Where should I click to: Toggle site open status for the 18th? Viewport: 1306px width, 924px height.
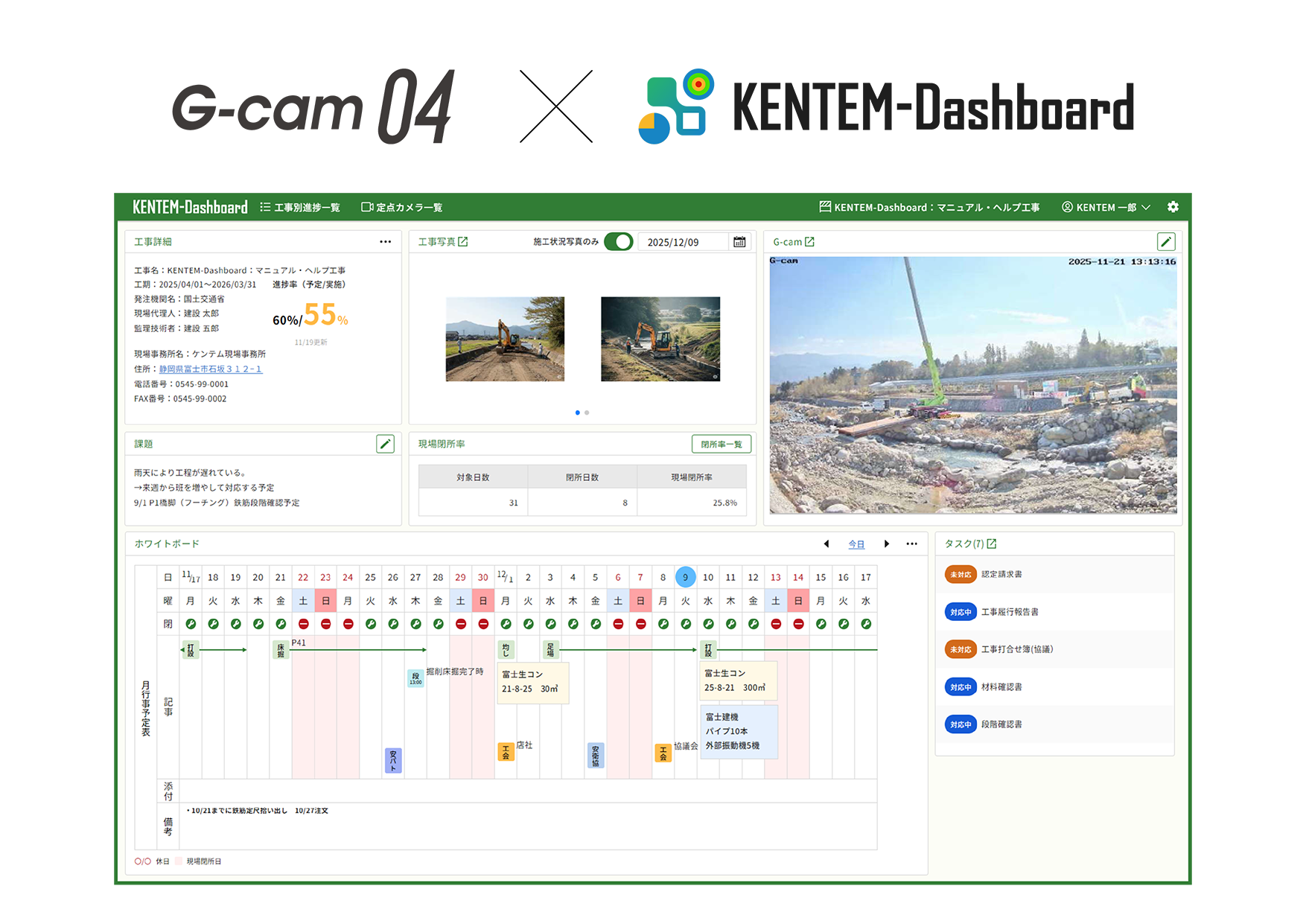[x=213, y=624]
